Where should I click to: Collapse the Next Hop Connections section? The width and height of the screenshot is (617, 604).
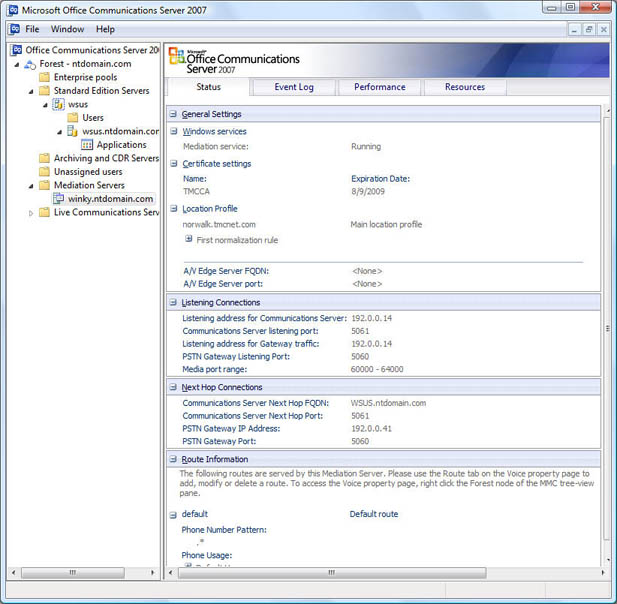(x=173, y=387)
